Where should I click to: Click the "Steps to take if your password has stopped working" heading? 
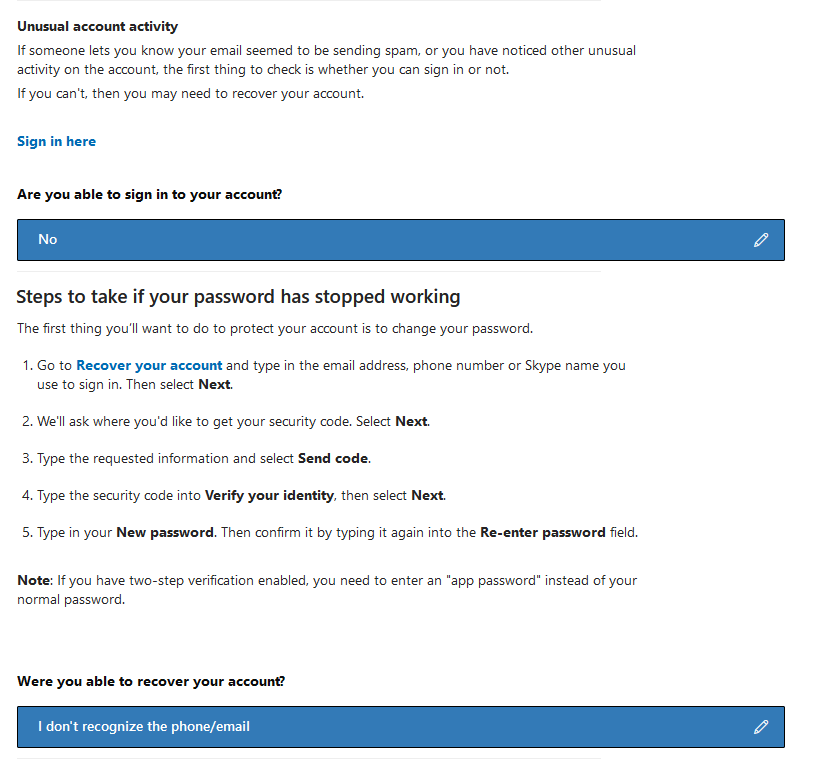pyautogui.click(x=238, y=297)
